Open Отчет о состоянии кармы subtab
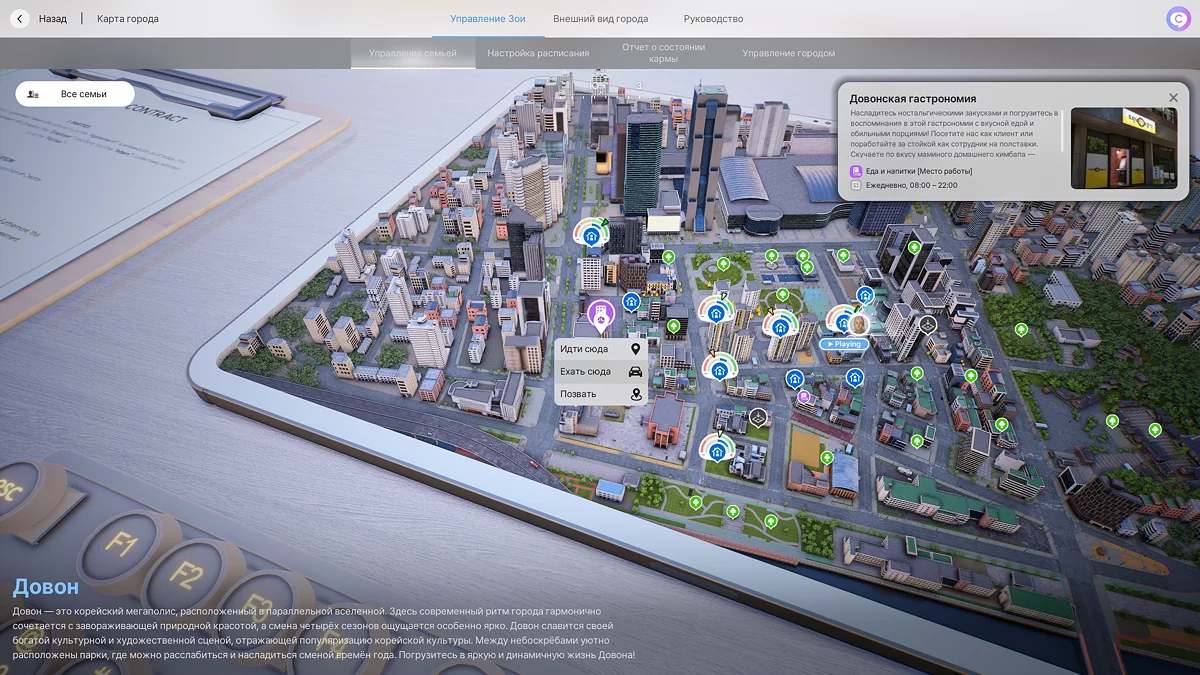 663,53
